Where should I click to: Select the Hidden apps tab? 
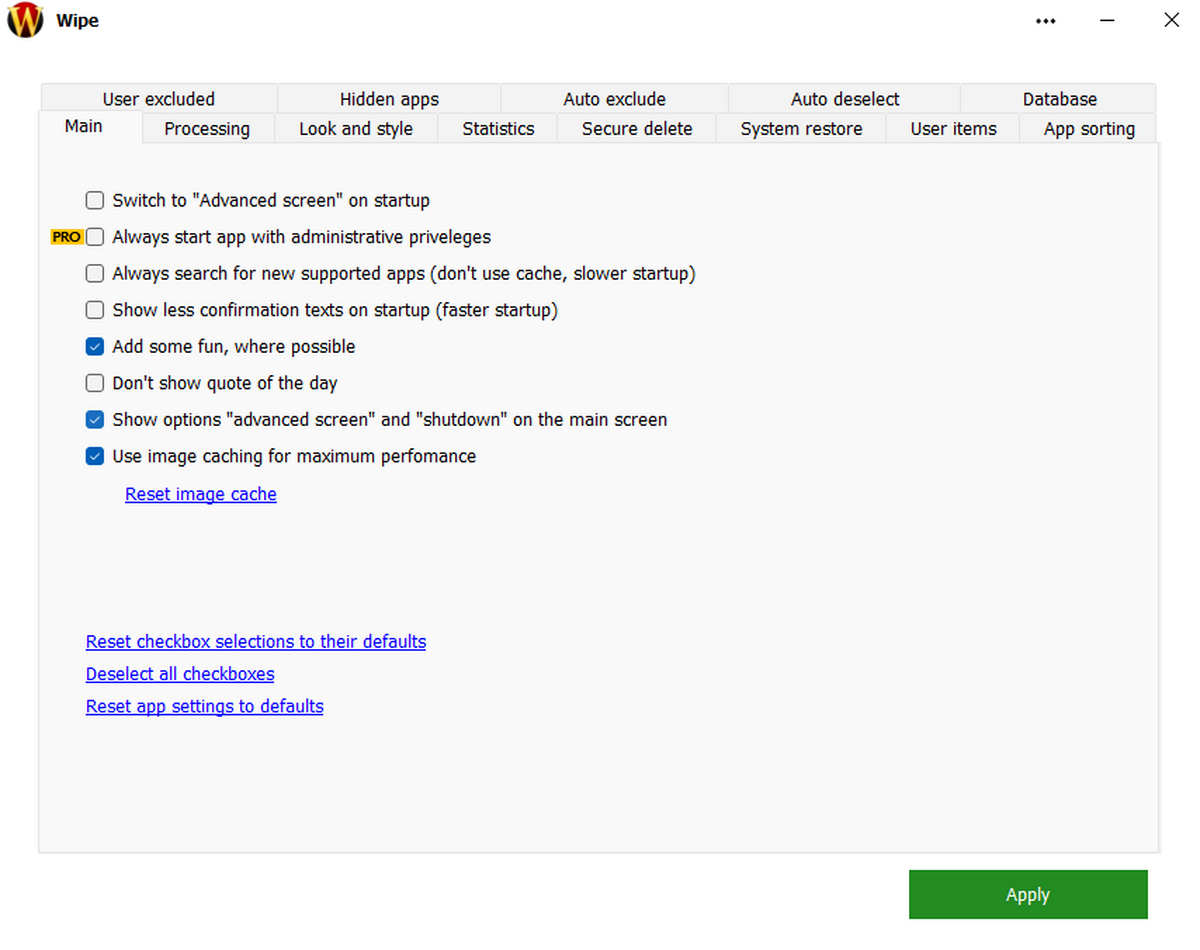[389, 99]
